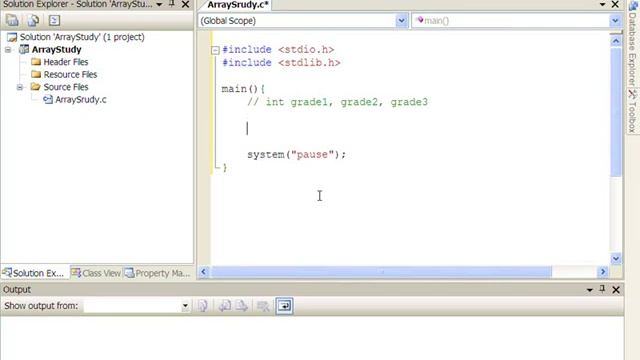Close the Output panel
Image resolution: width=640 pixels, height=360 pixels.
pyautogui.click(x=616, y=290)
